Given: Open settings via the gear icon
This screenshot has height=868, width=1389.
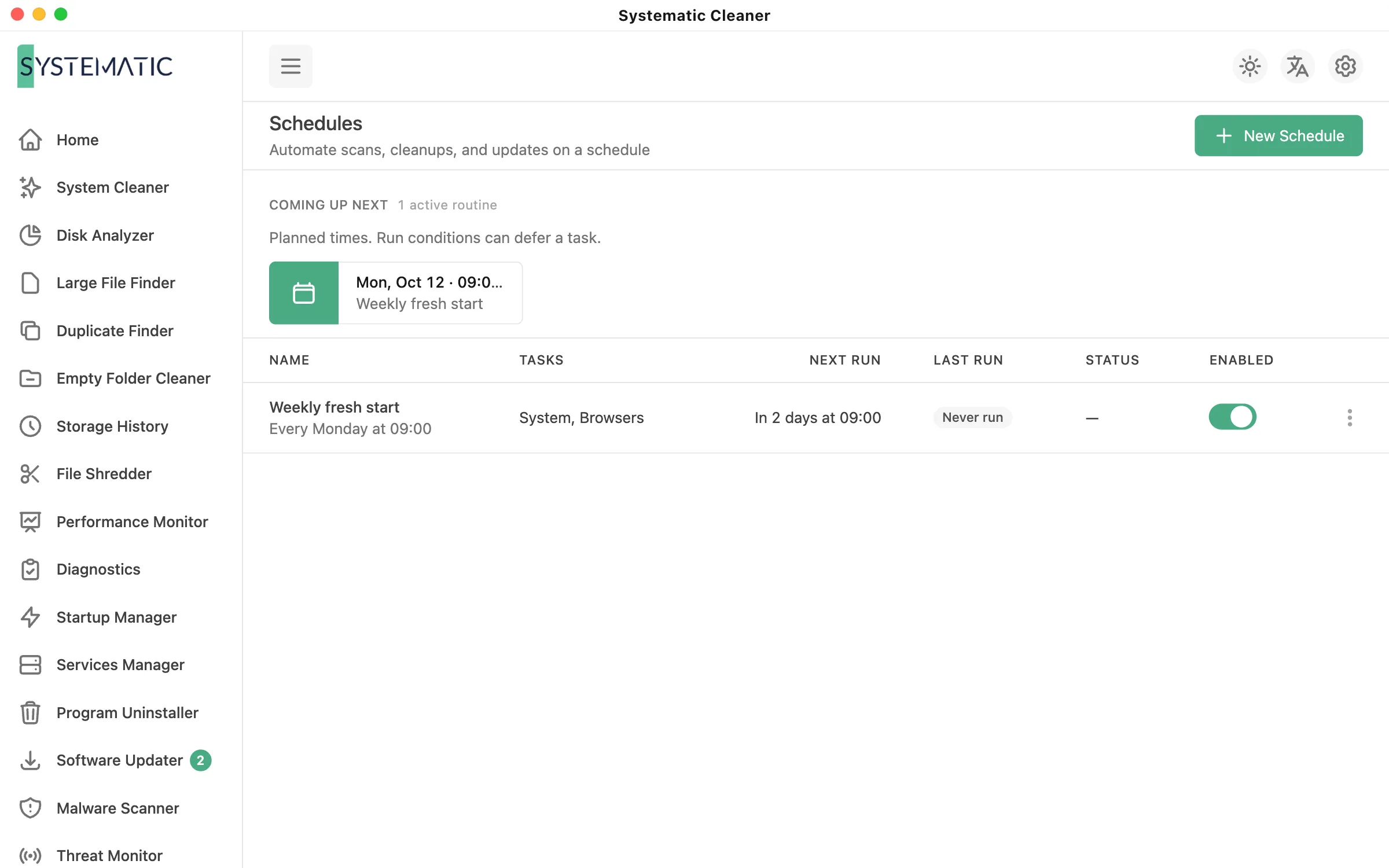Looking at the screenshot, I should [1345, 67].
